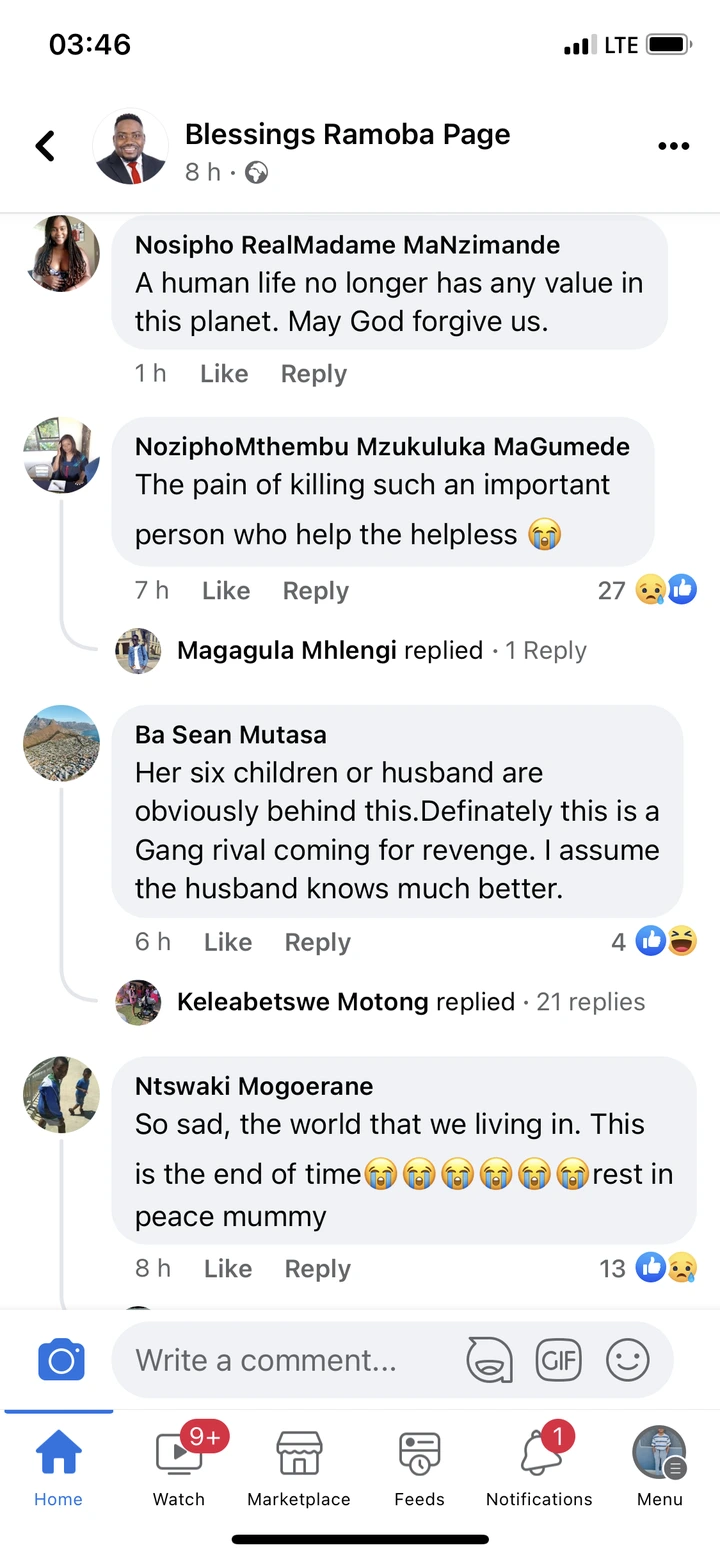Open the emoji smiley picker
Viewport: 720px width, 1559px height.
coord(628,1360)
